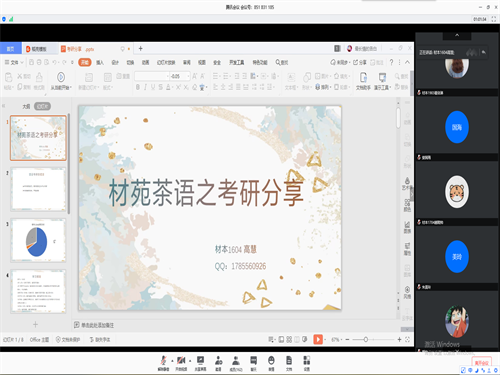Switch to the Slides pill tab in slide panel
Image resolution: width=500 pixels, height=375 pixels.
(x=42, y=106)
